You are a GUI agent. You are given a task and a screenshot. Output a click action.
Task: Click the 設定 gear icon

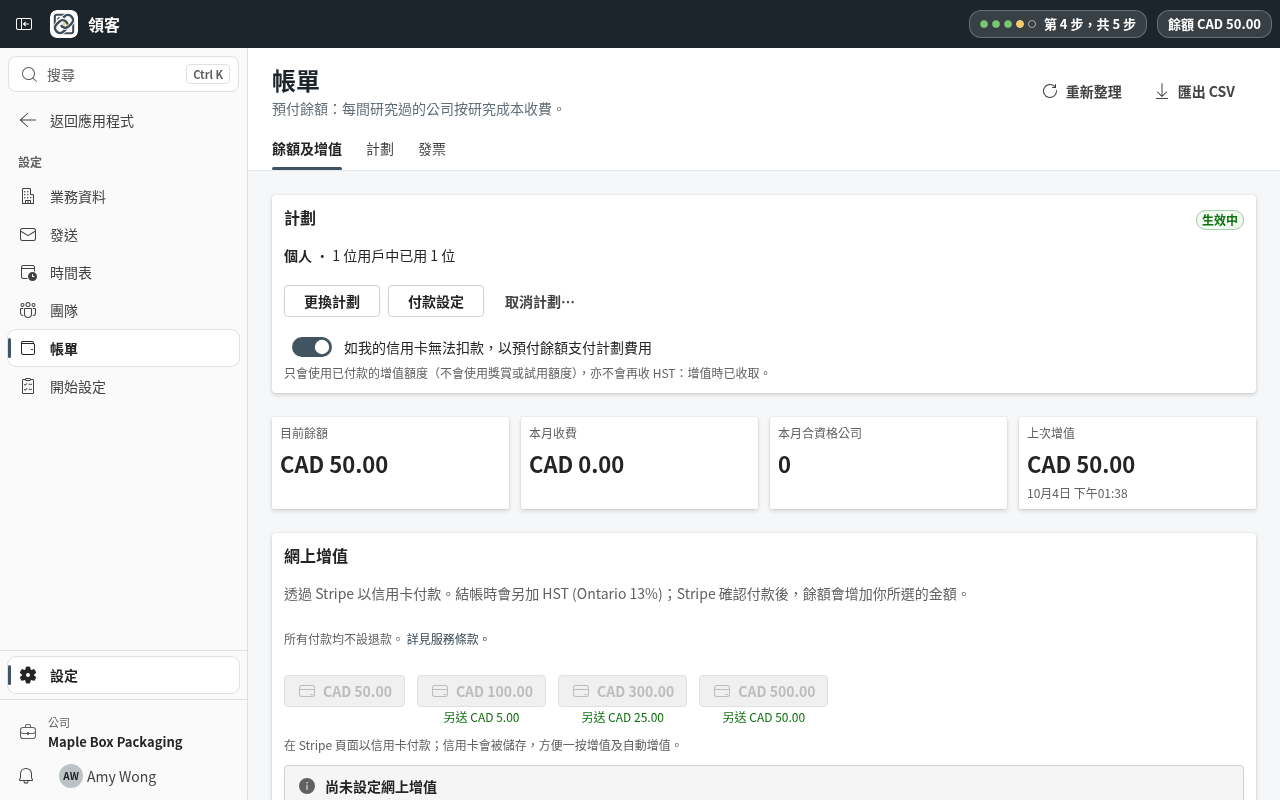point(28,676)
